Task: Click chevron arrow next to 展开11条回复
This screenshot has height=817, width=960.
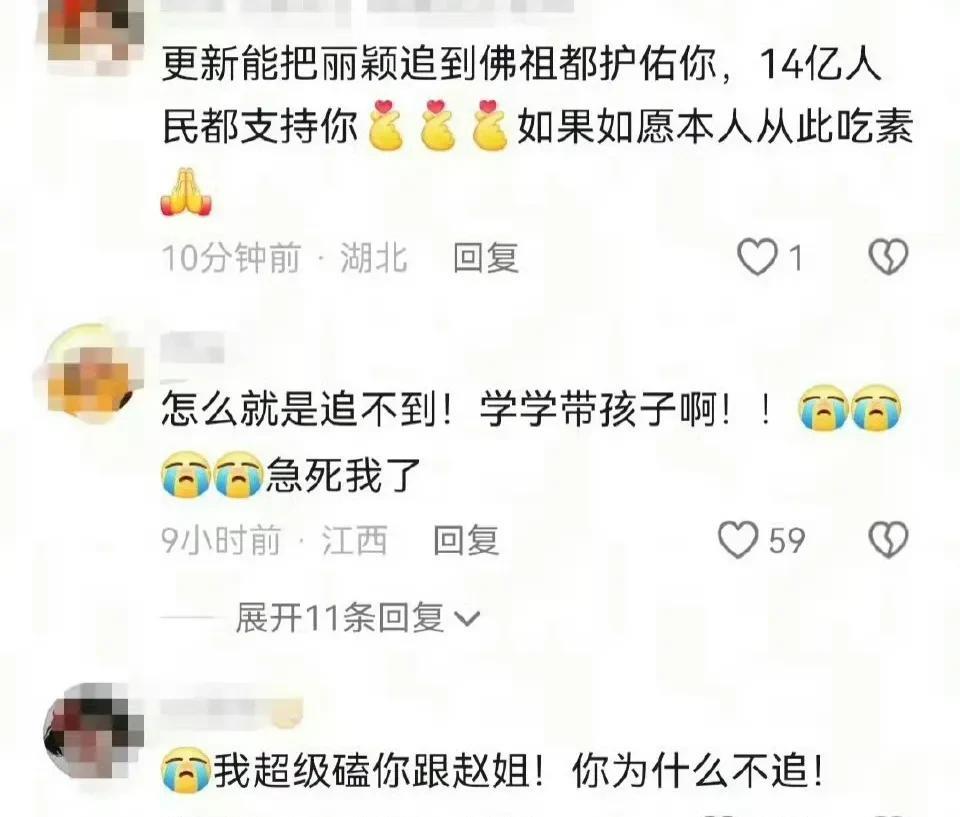Action: coord(468,619)
